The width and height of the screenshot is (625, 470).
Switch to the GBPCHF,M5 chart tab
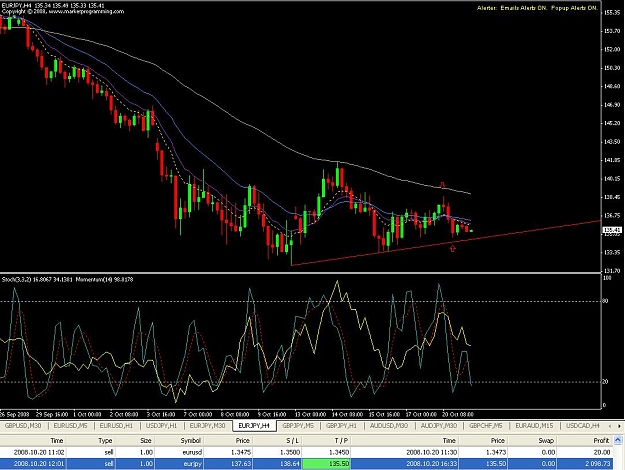click(485, 426)
